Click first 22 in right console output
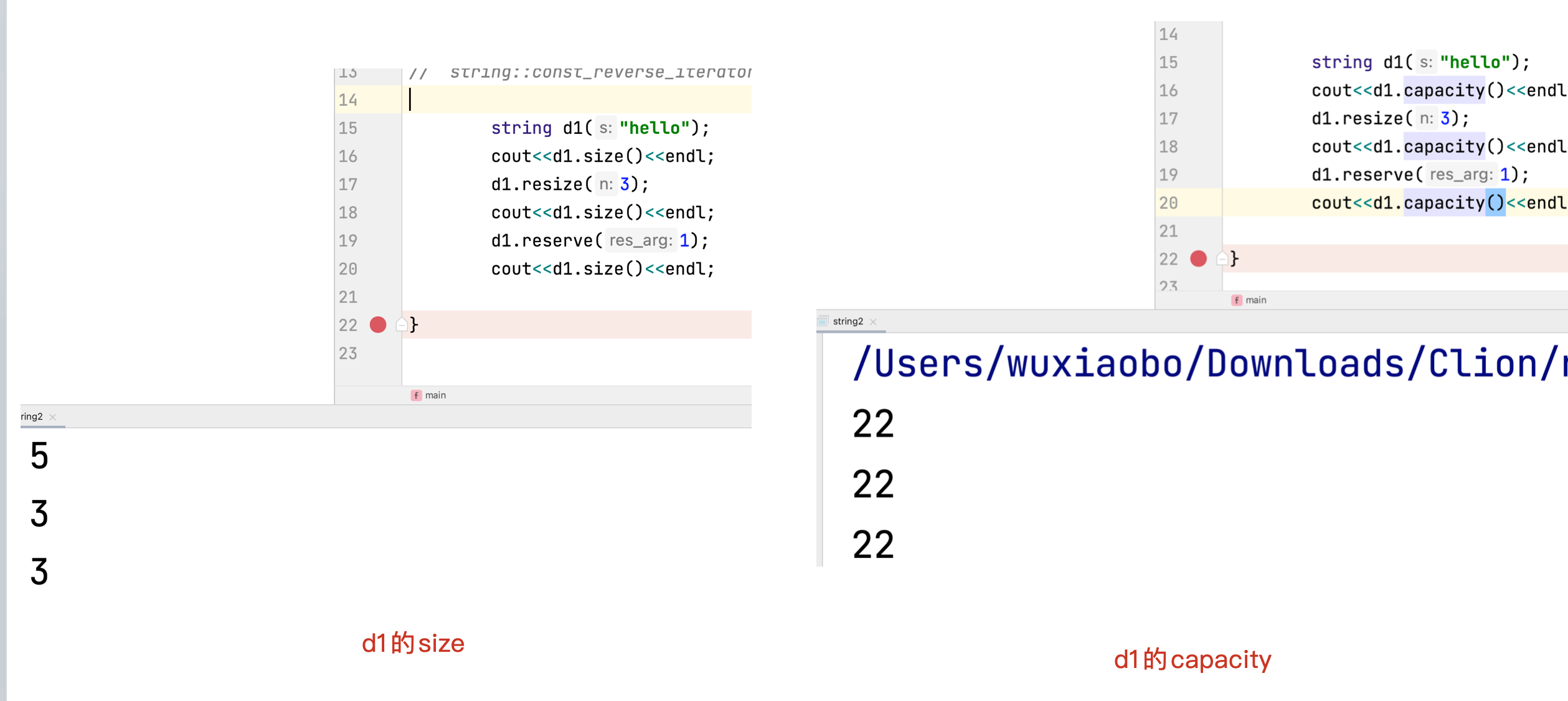This screenshot has height=701, width=1568. tap(873, 424)
